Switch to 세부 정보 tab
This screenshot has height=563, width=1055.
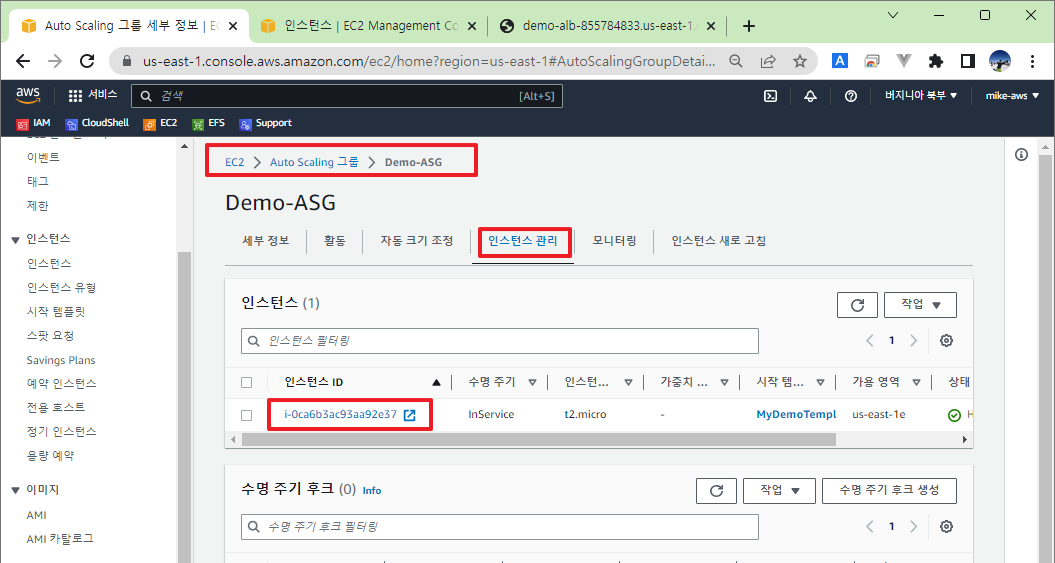(x=266, y=241)
